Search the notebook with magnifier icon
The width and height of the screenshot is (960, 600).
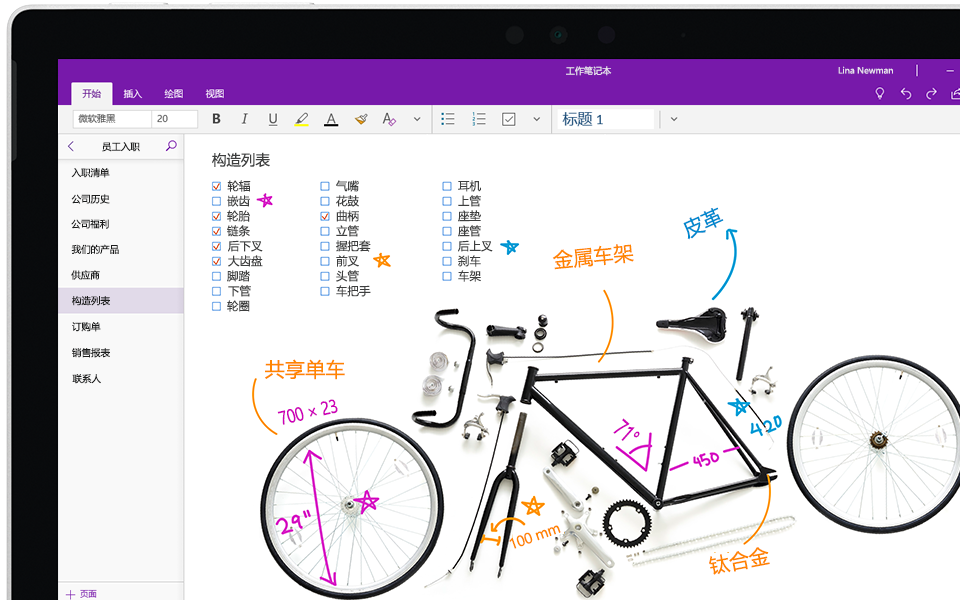coord(171,146)
